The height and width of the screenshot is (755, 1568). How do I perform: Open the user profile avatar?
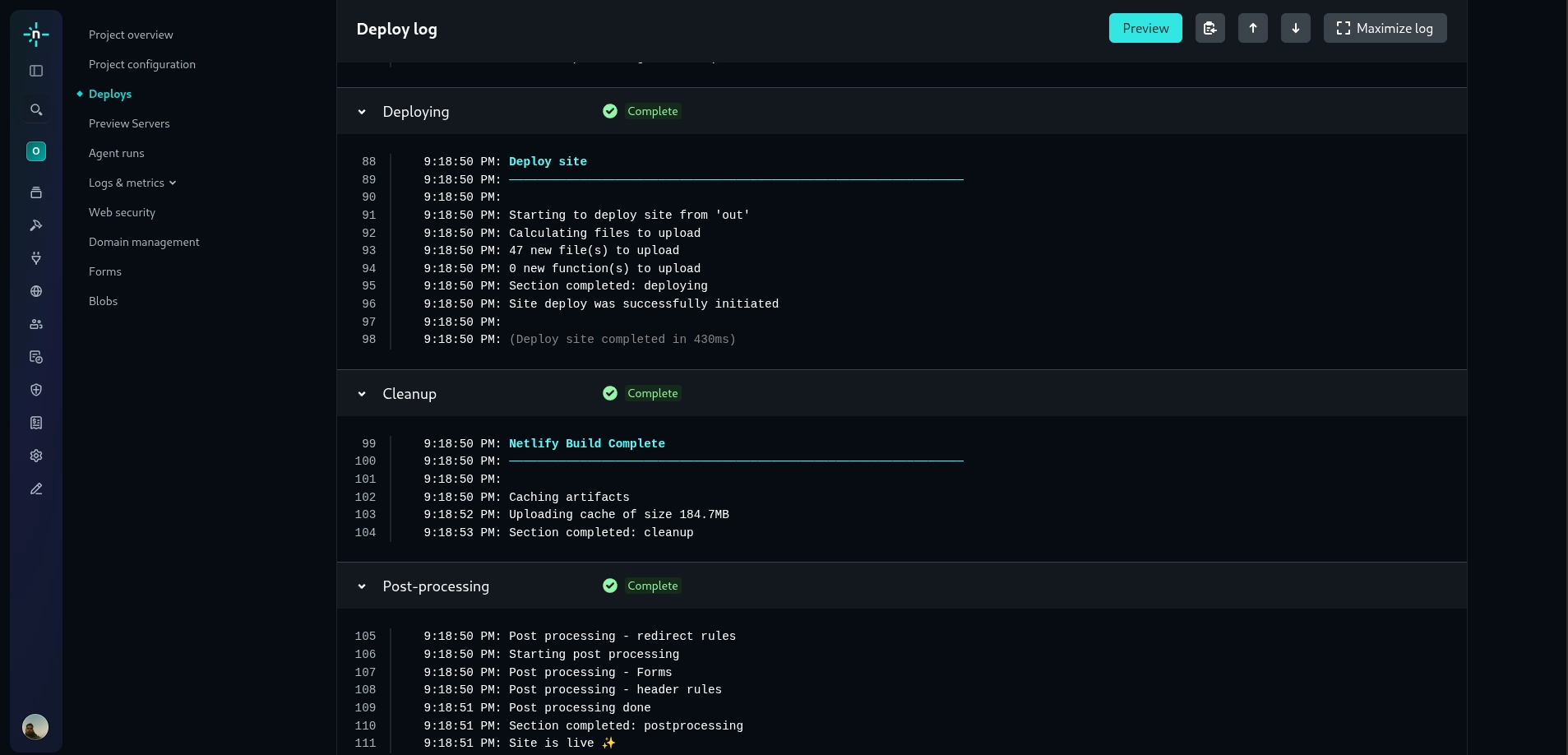pos(35,726)
